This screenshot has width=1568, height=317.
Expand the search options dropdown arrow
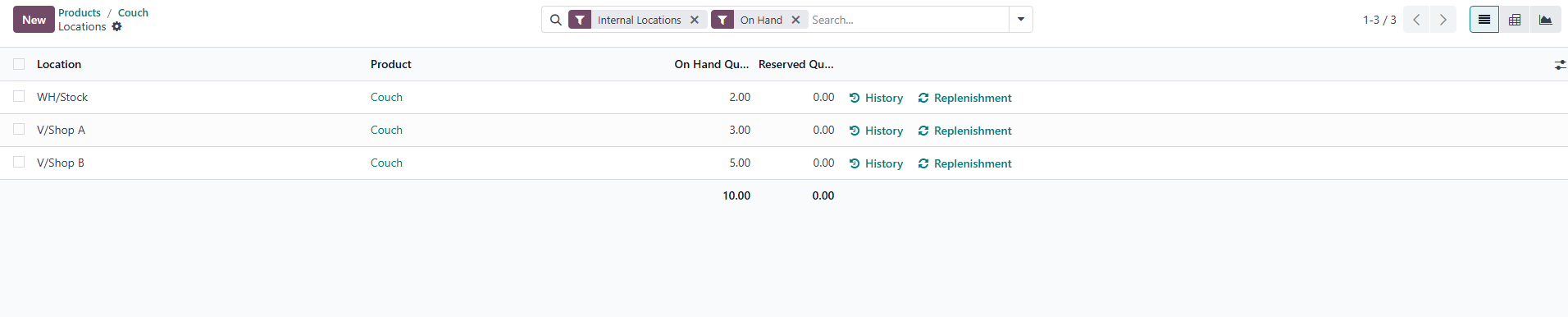pos(1021,20)
